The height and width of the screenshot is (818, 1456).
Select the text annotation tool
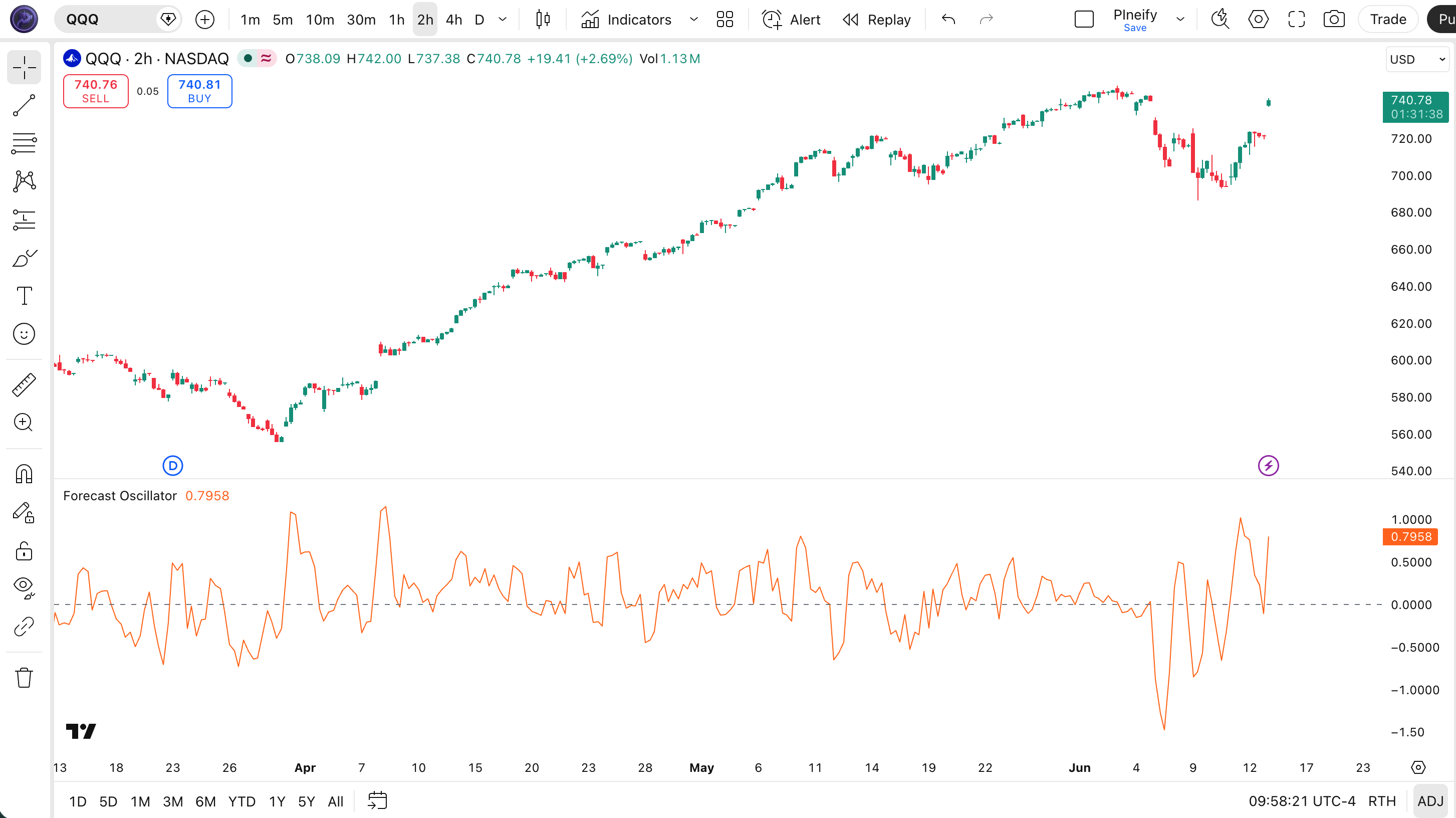click(25, 296)
